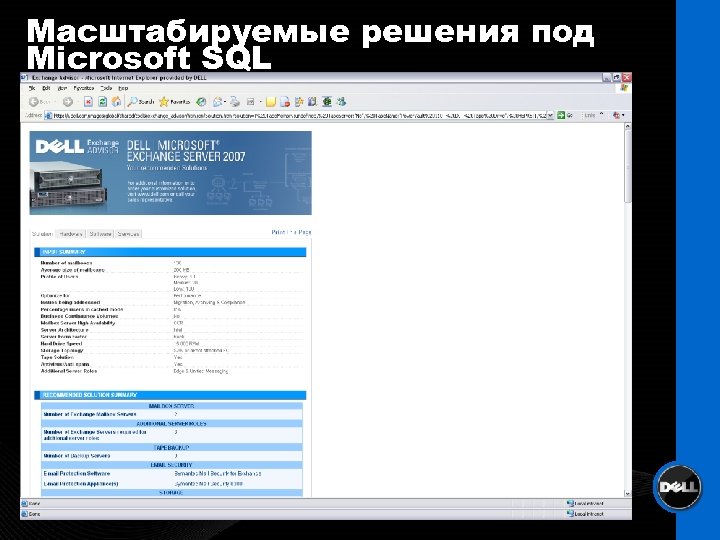Image resolution: width=720 pixels, height=540 pixels.
Task: Click the page scrollbar down arrow
Action: click(x=627, y=493)
